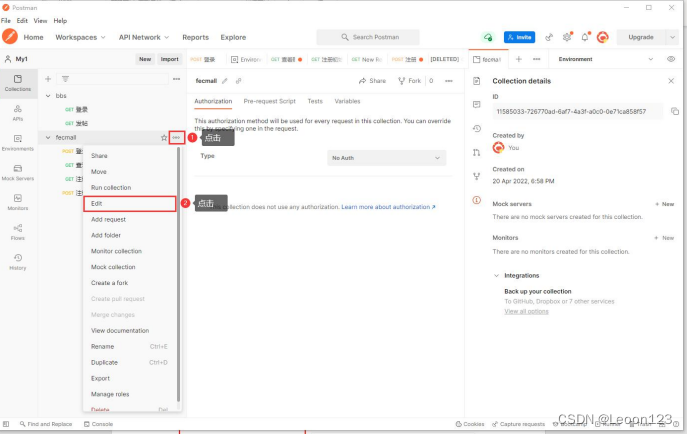The height and width of the screenshot is (434, 687).
Task: Open a new tab with plus icon
Action: click(x=519, y=59)
